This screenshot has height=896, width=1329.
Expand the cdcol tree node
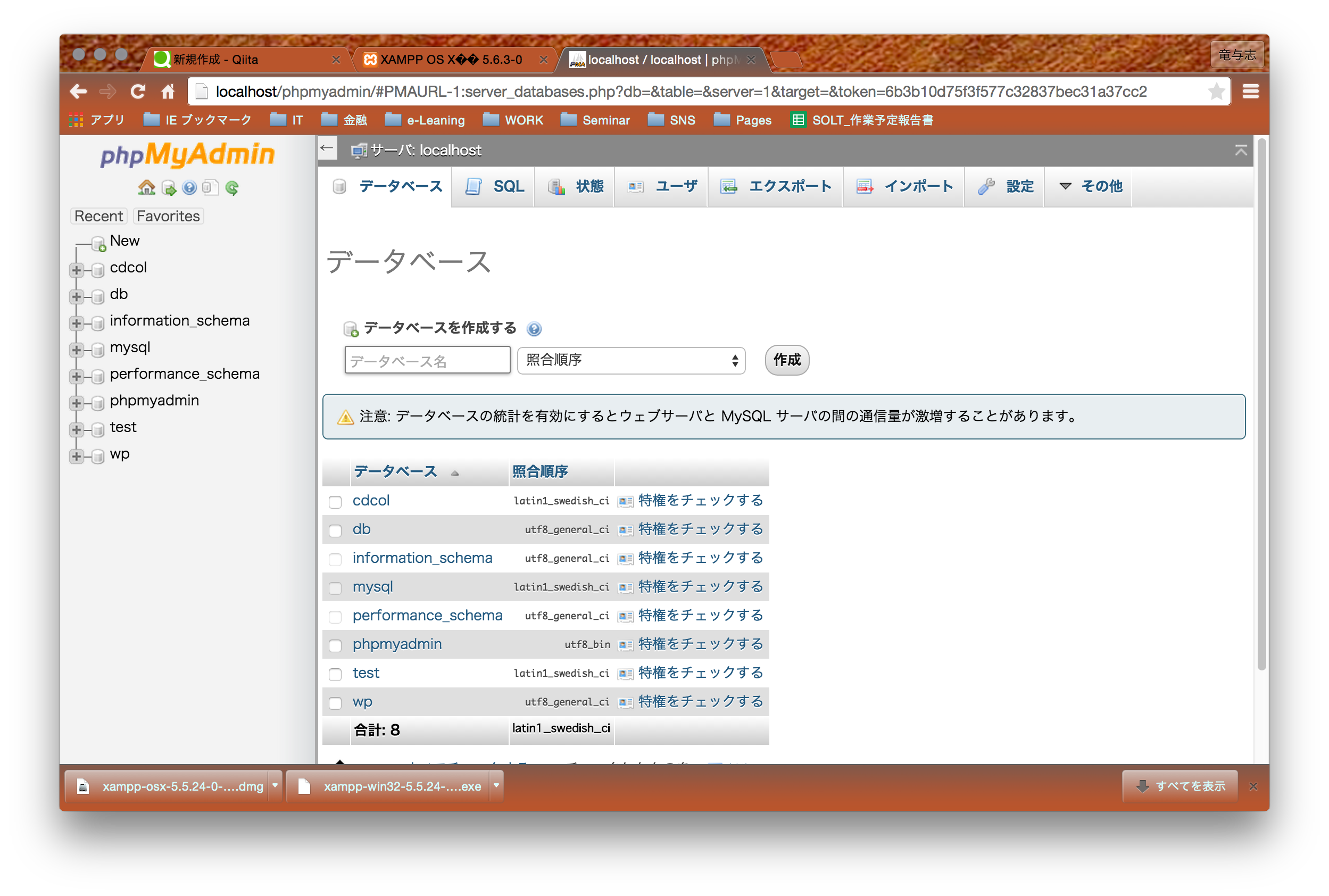[x=76, y=270]
